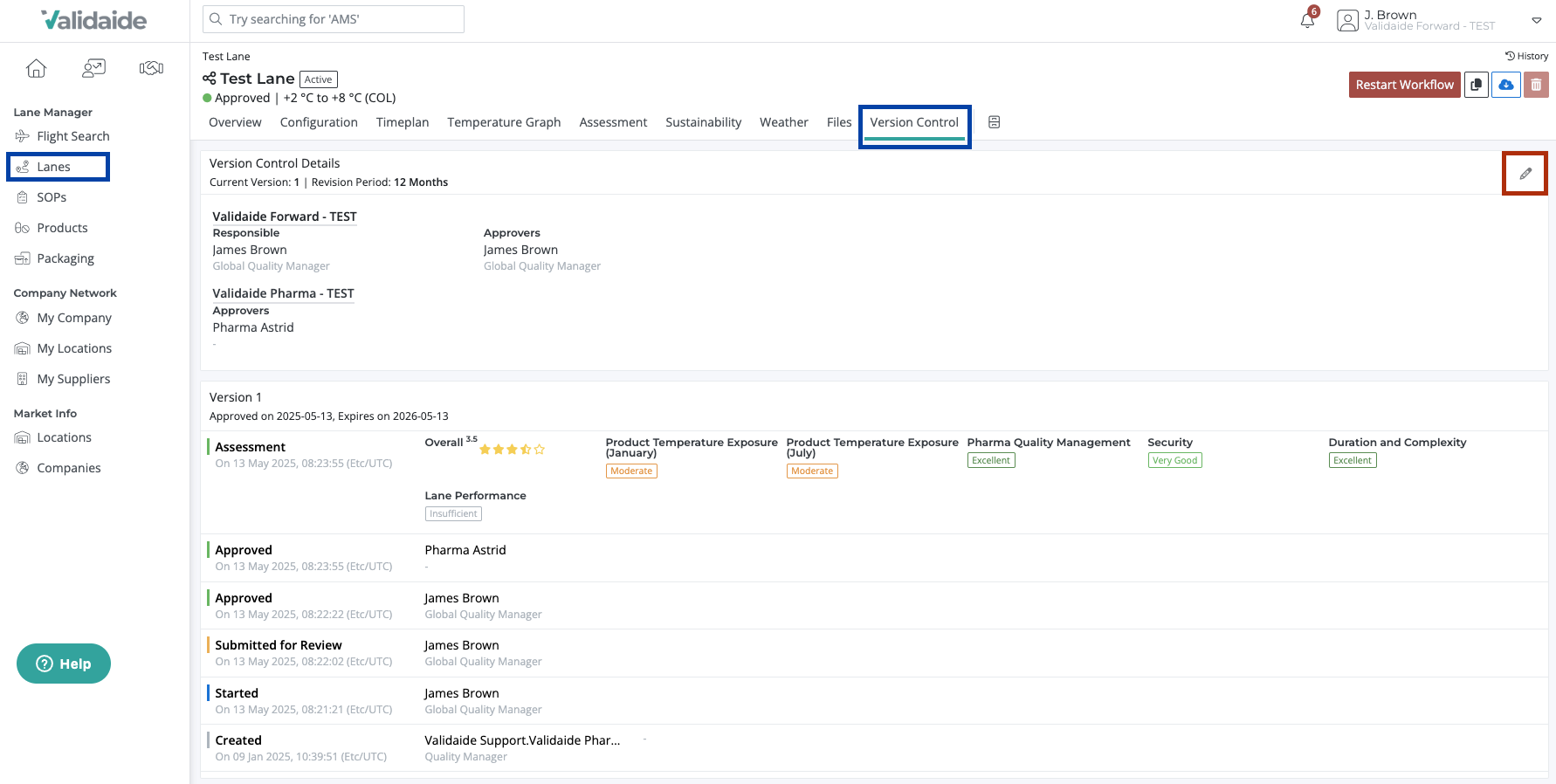Expand the user account dropdown arrow
Image resolution: width=1556 pixels, height=784 pixels.
coord(1537,20)
